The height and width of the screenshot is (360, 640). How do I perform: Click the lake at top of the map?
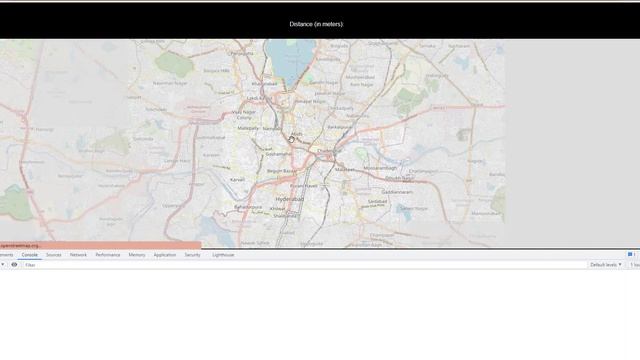290,61
